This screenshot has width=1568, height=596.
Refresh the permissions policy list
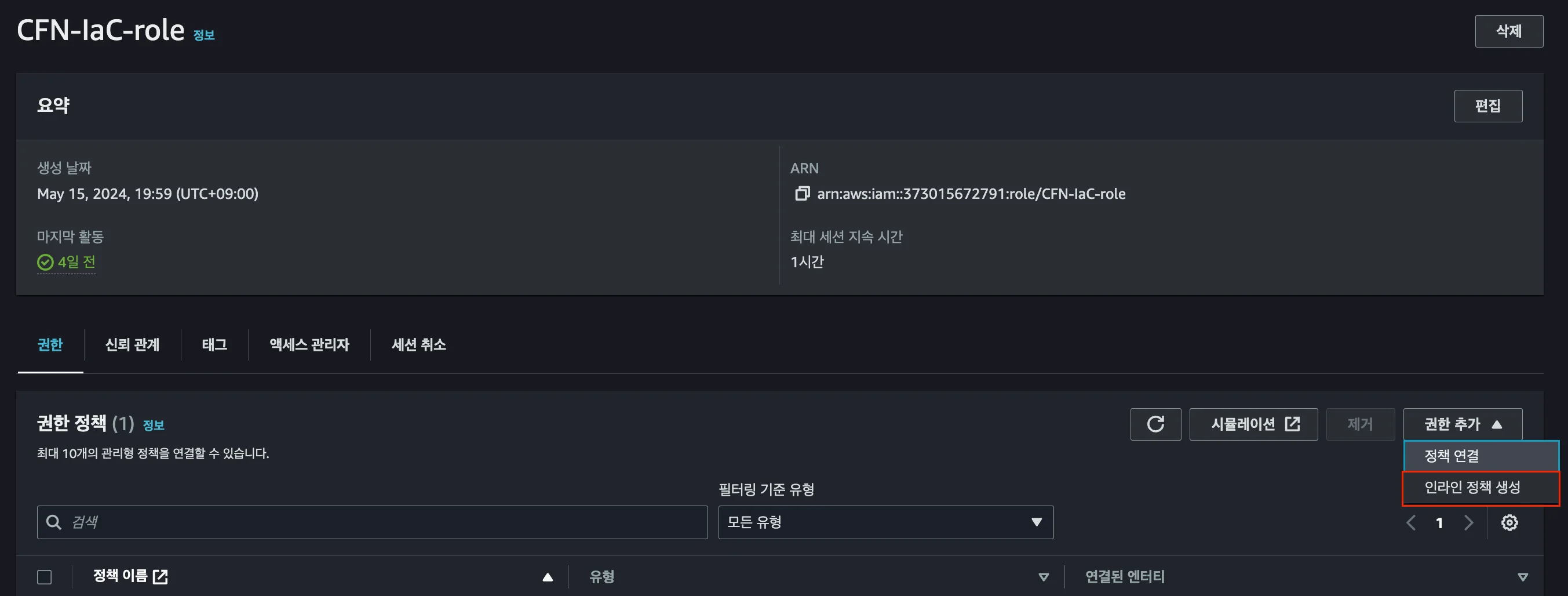coord(1155,424)
